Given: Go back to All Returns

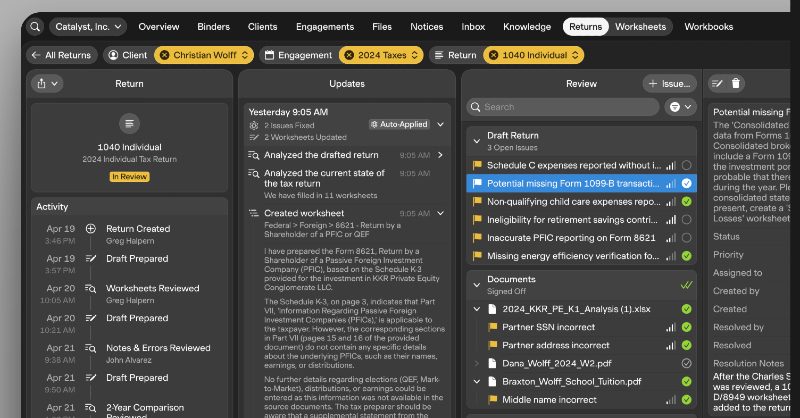Looking at the screenshot, I should (x=62, y=55).
